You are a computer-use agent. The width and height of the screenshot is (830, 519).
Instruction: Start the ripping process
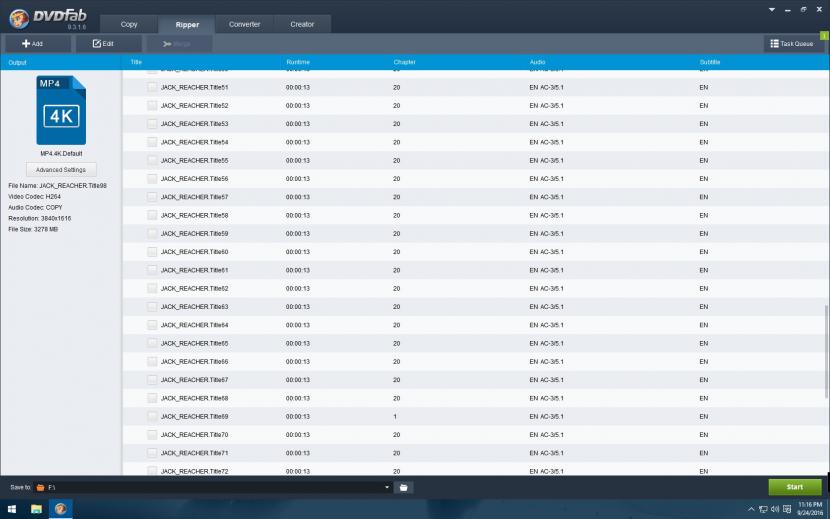(x=795, y=487)
